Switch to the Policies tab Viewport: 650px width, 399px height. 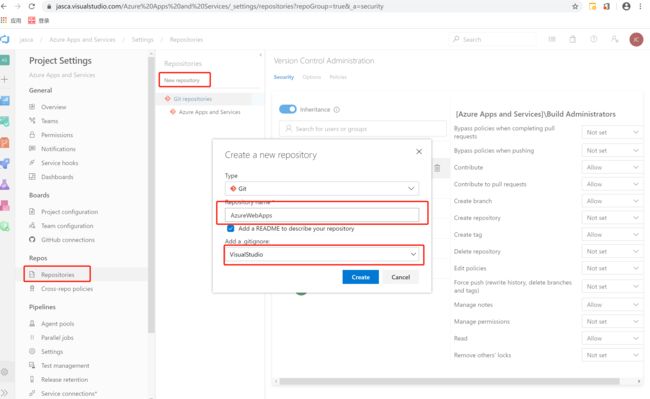(x=338, y=77)
